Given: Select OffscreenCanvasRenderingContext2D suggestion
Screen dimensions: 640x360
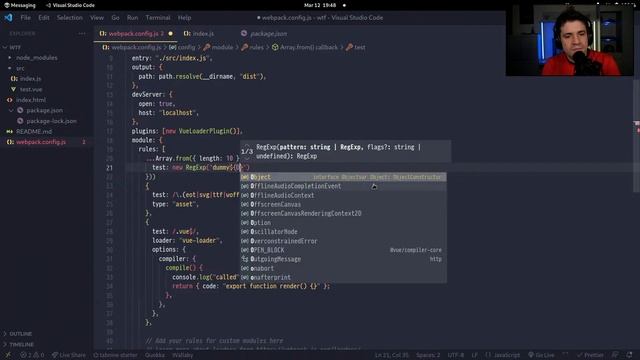Looking at the screenshot, I should (343, 213).
